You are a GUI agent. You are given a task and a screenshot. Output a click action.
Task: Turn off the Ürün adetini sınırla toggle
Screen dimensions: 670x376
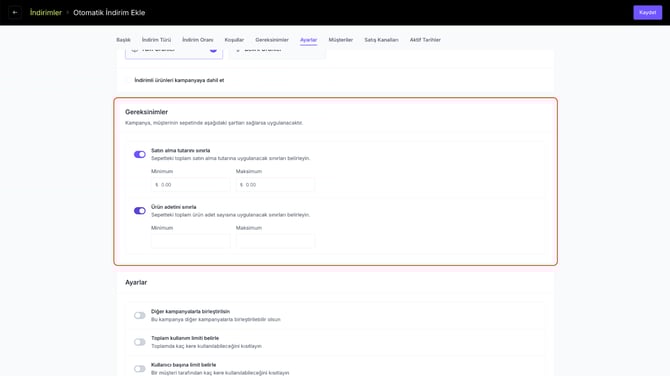[140, 211]
